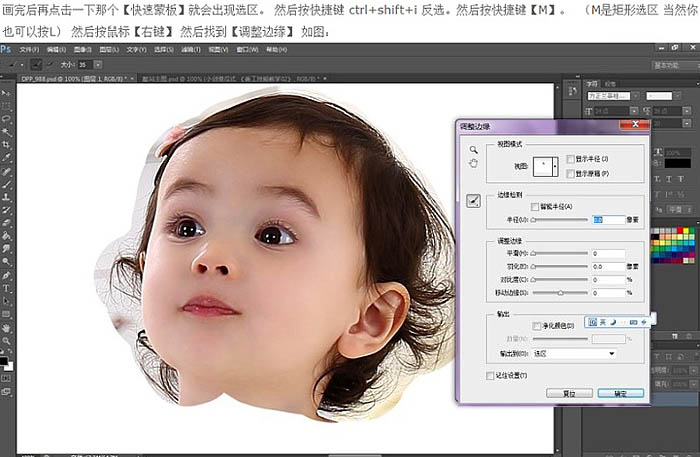Check the 记住设置 option
The height and width of the screenshot is (457, 700).
[489, 375]
